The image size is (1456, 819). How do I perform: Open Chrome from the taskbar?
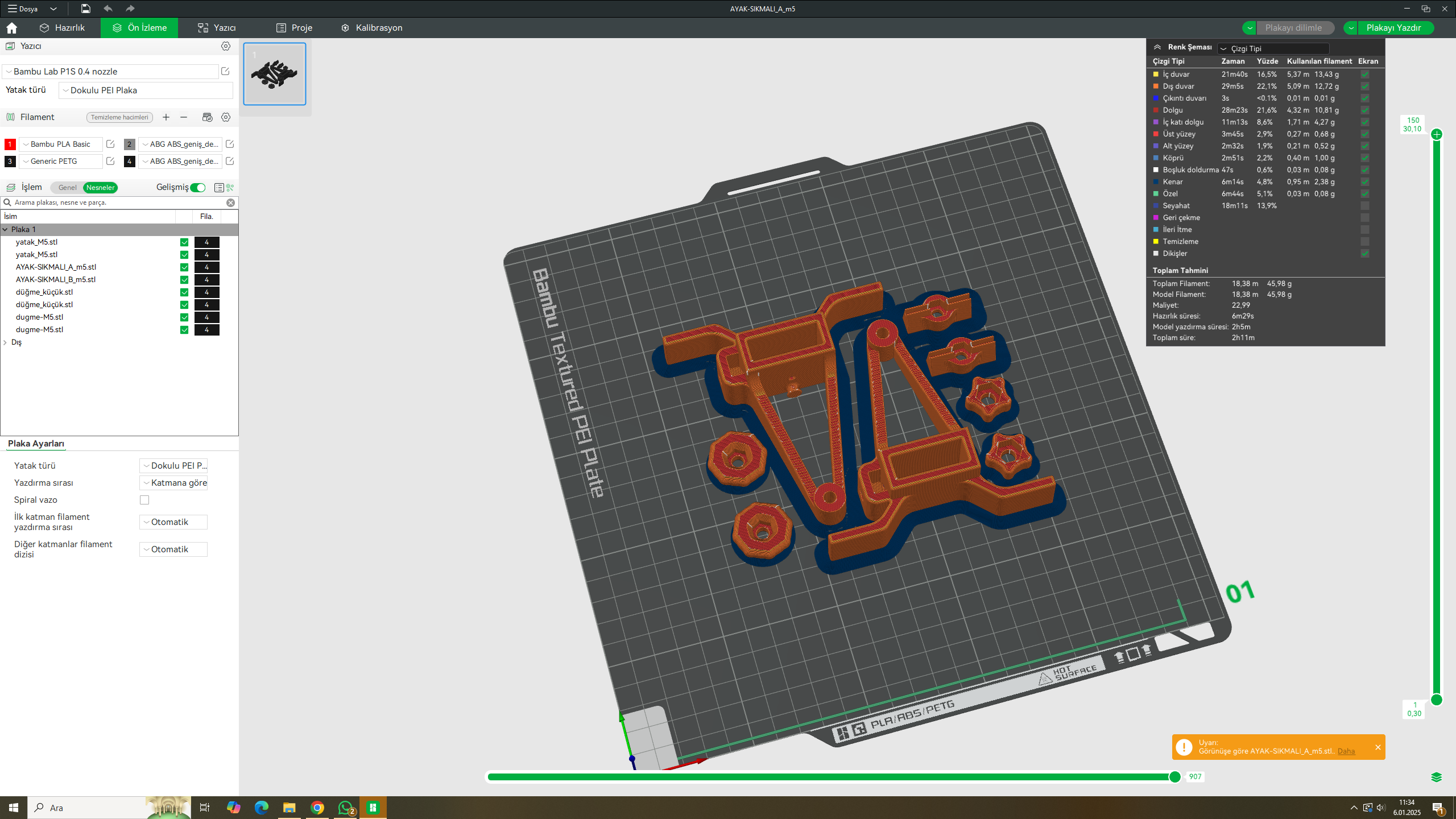pyautogui.click(x=317, y=808)
